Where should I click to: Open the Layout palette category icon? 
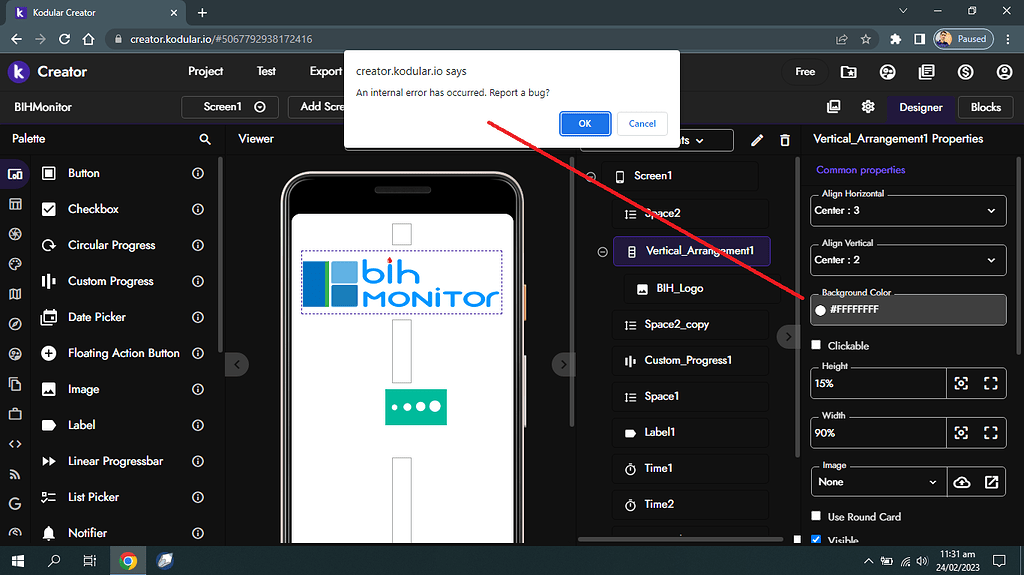pyautogui.click(x=15, y=204)
